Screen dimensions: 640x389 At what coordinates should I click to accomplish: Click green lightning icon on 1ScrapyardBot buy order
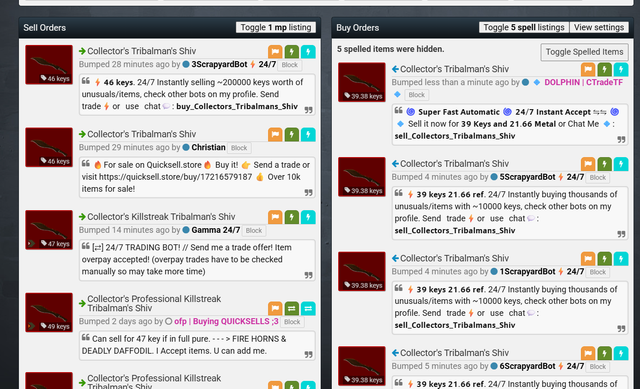[604, 259]
